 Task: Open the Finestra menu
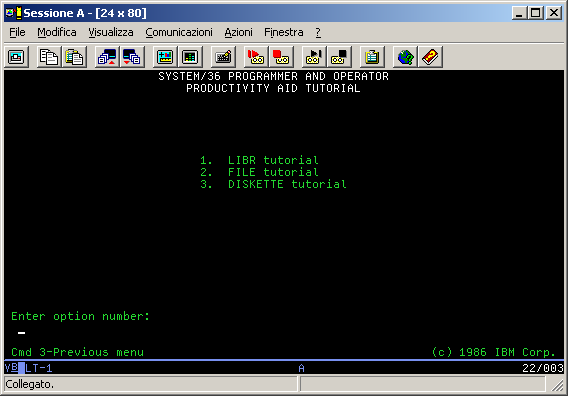coord(284,32)
